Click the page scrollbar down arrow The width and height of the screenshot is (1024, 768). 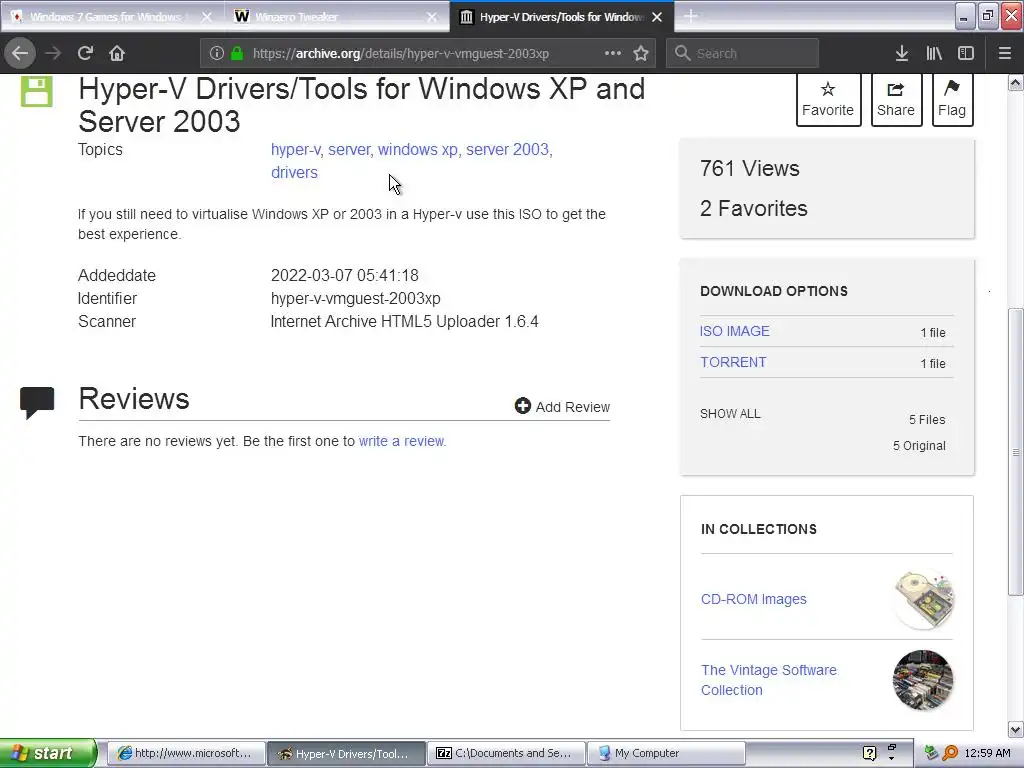(x=1016, y=729)
